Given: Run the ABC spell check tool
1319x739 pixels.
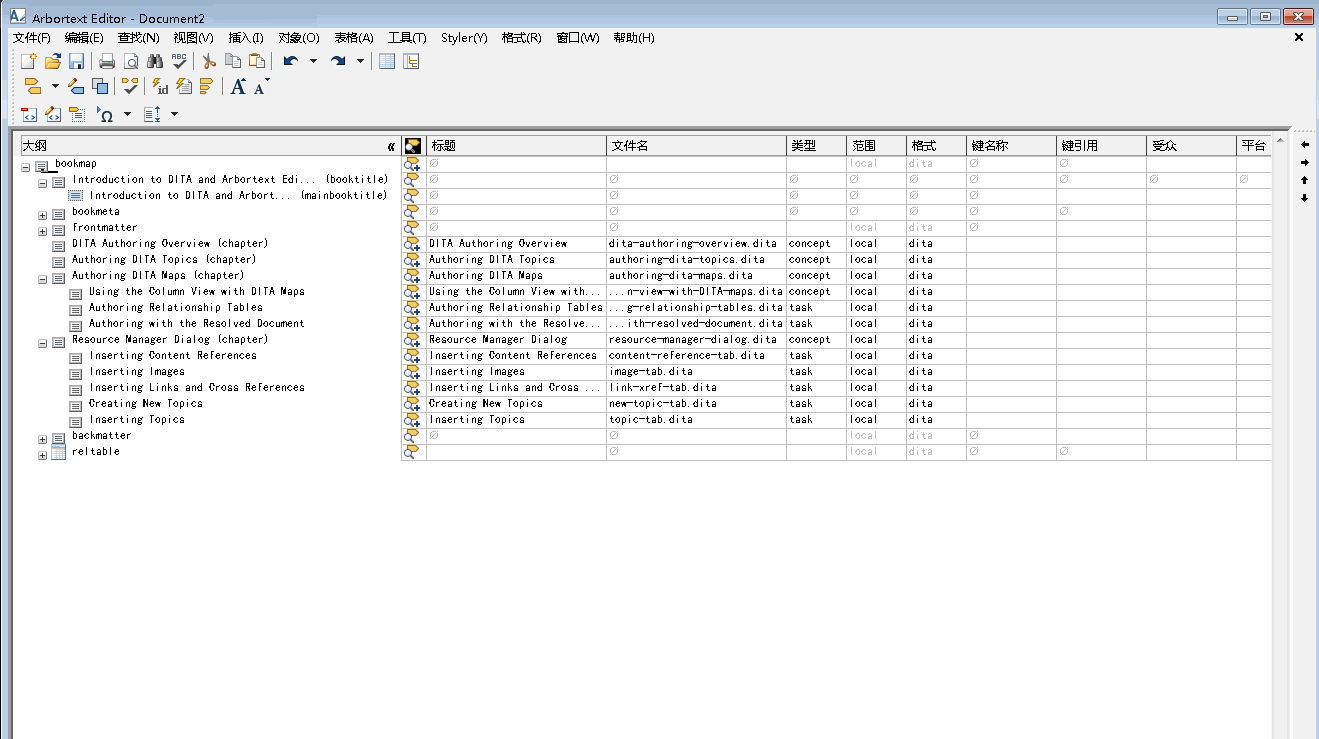Looking at the screenshot, I should pos(179,61).
